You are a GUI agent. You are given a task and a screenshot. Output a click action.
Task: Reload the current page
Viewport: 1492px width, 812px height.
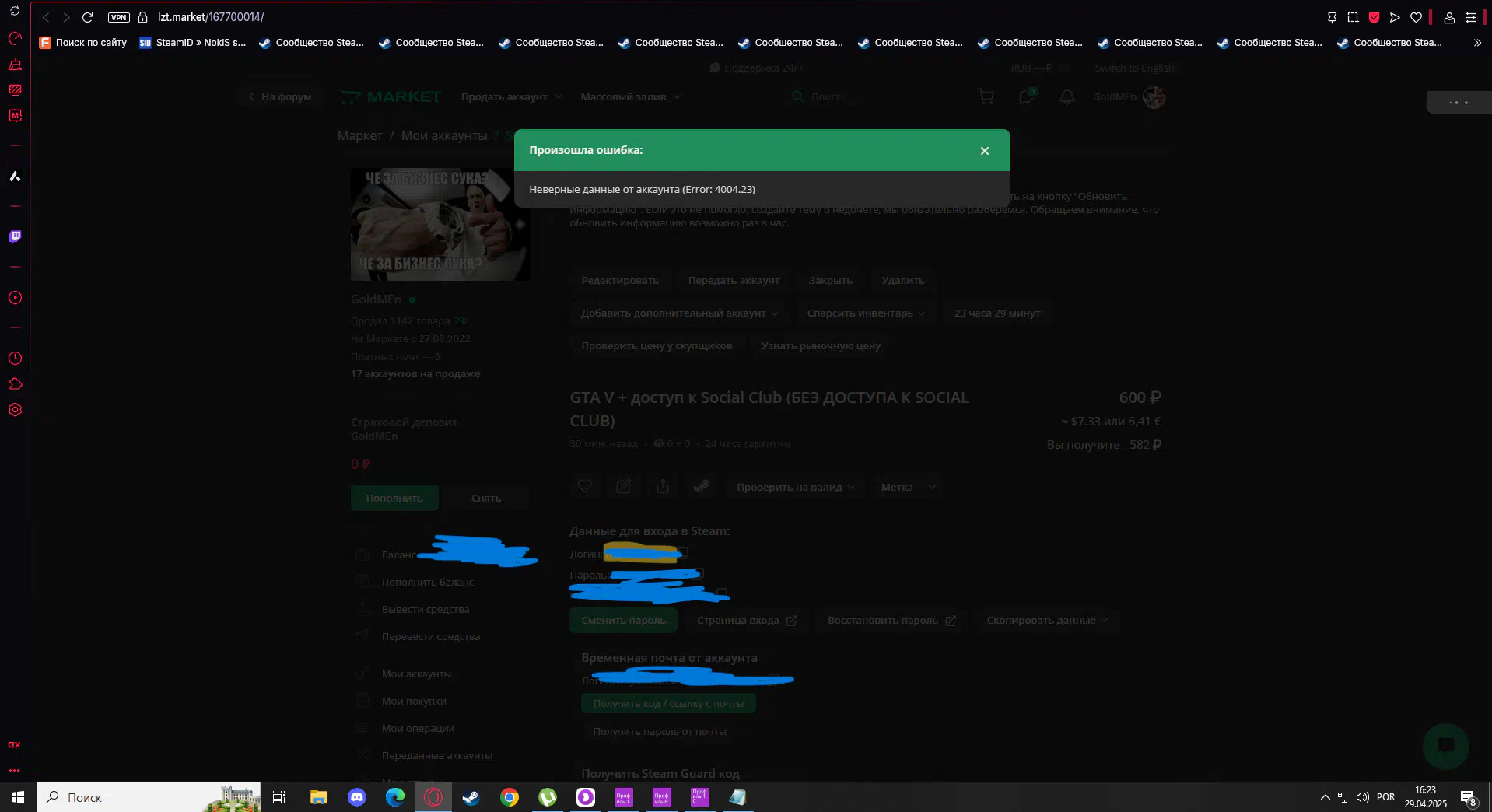click(87, 17)
